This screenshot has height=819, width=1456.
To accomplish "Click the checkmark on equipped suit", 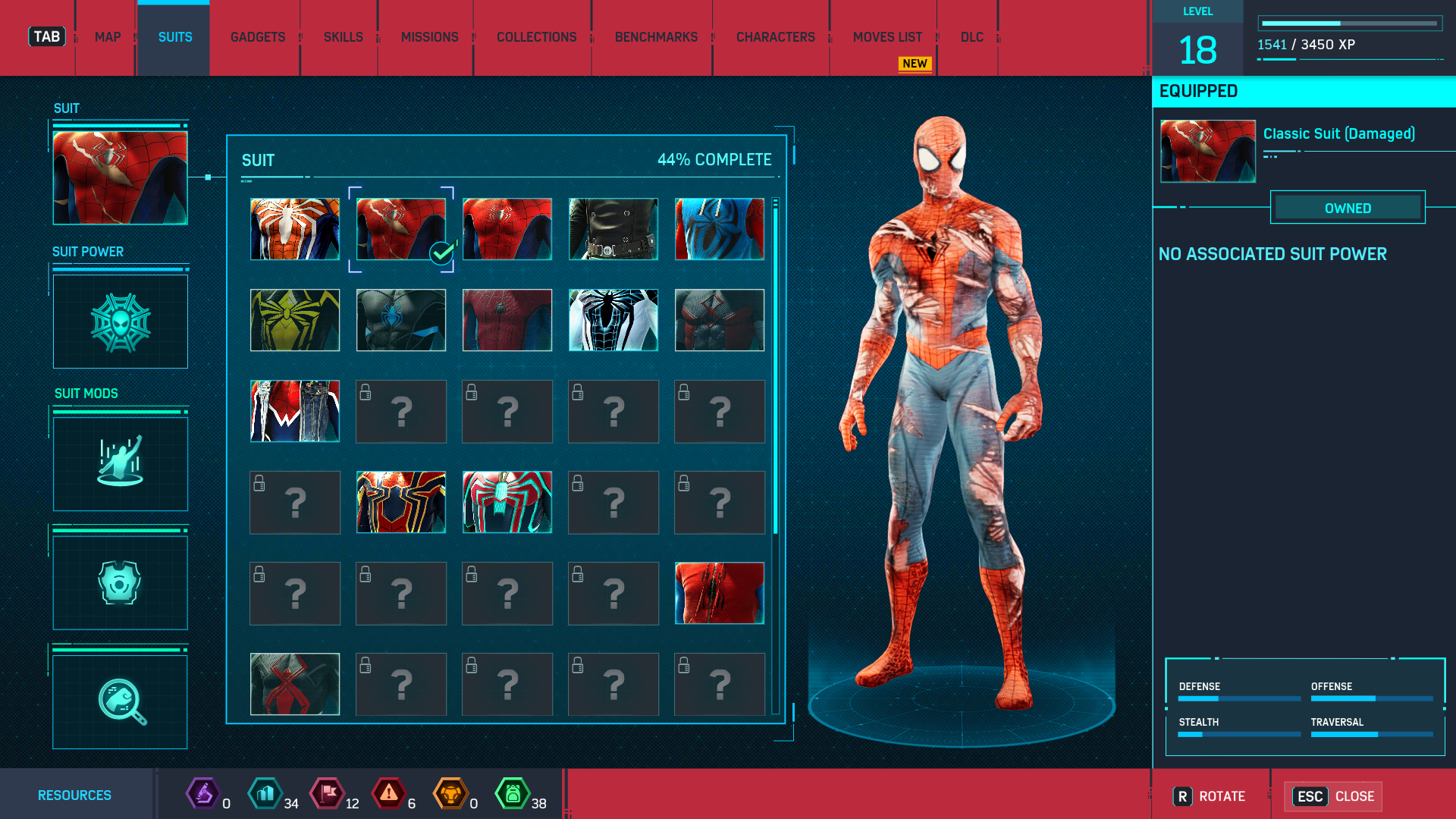I will tap(442, 253).
